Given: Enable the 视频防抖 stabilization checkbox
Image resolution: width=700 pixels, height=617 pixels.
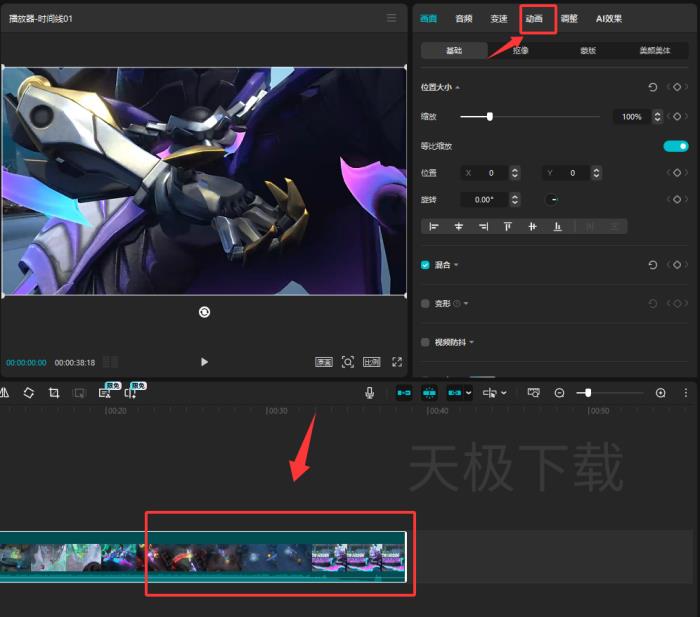Looking at the screenshot, I should pyautogui.click(x=426, y=342).
